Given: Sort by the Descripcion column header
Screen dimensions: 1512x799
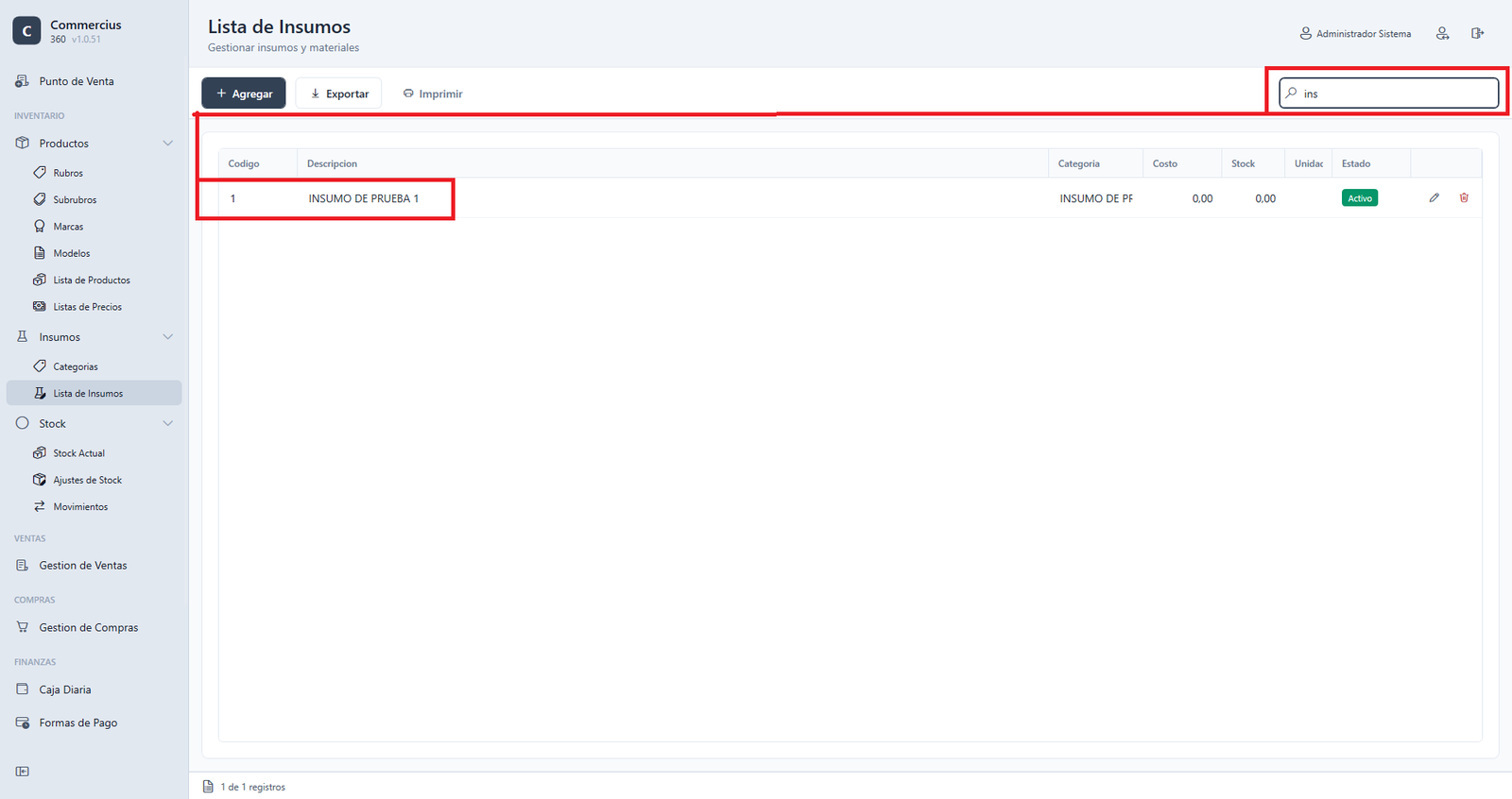Looking at the screenshot, I should pos(332,163).
